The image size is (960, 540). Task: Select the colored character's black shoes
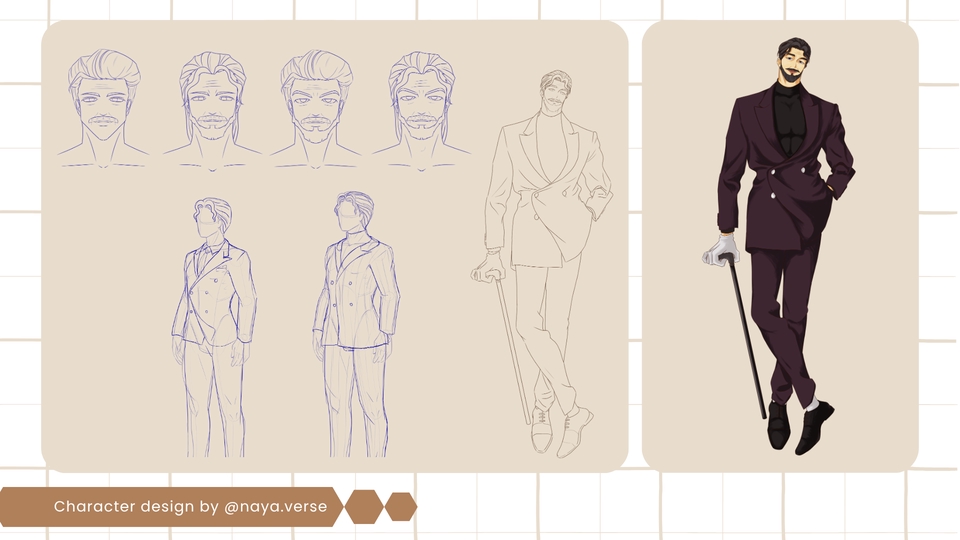[799, 426]
